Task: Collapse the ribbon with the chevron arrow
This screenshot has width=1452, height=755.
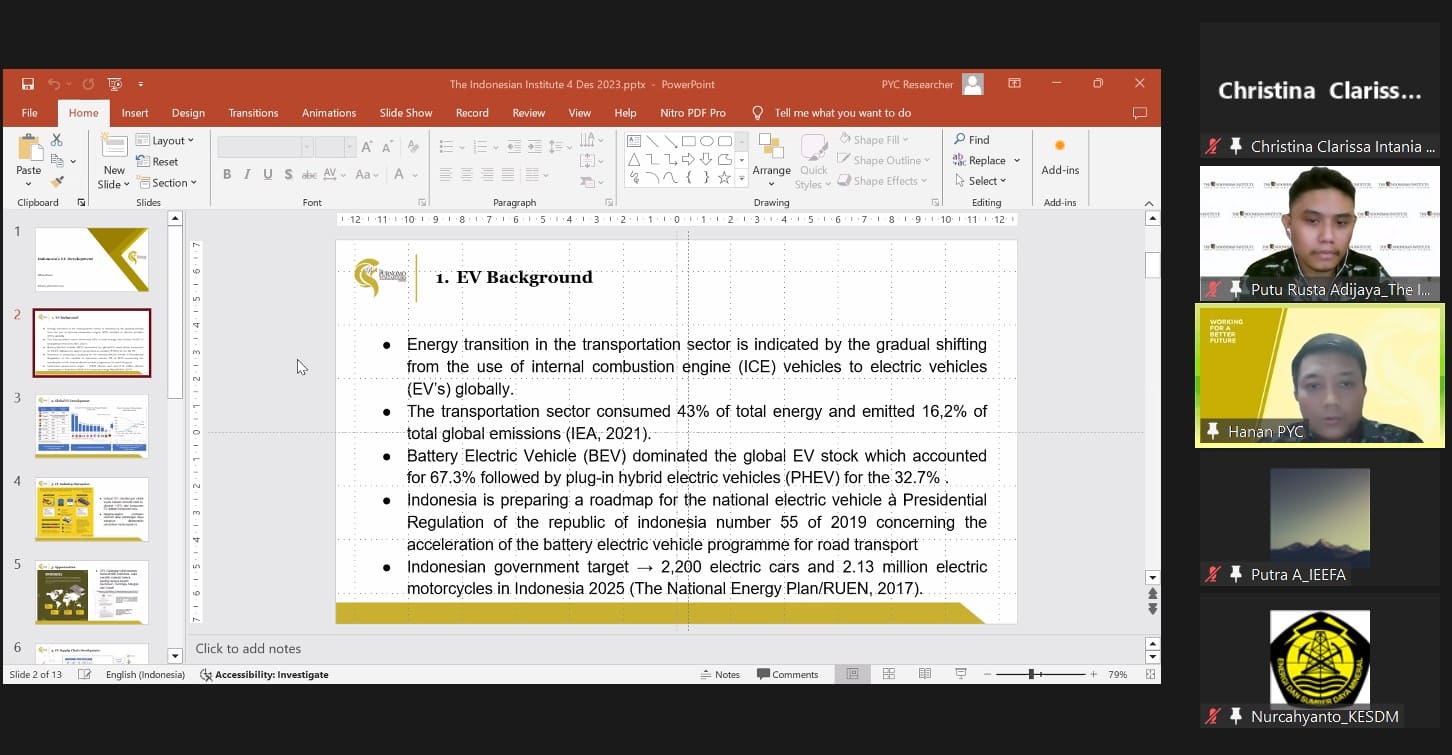Action: (x=1149, y=203)
